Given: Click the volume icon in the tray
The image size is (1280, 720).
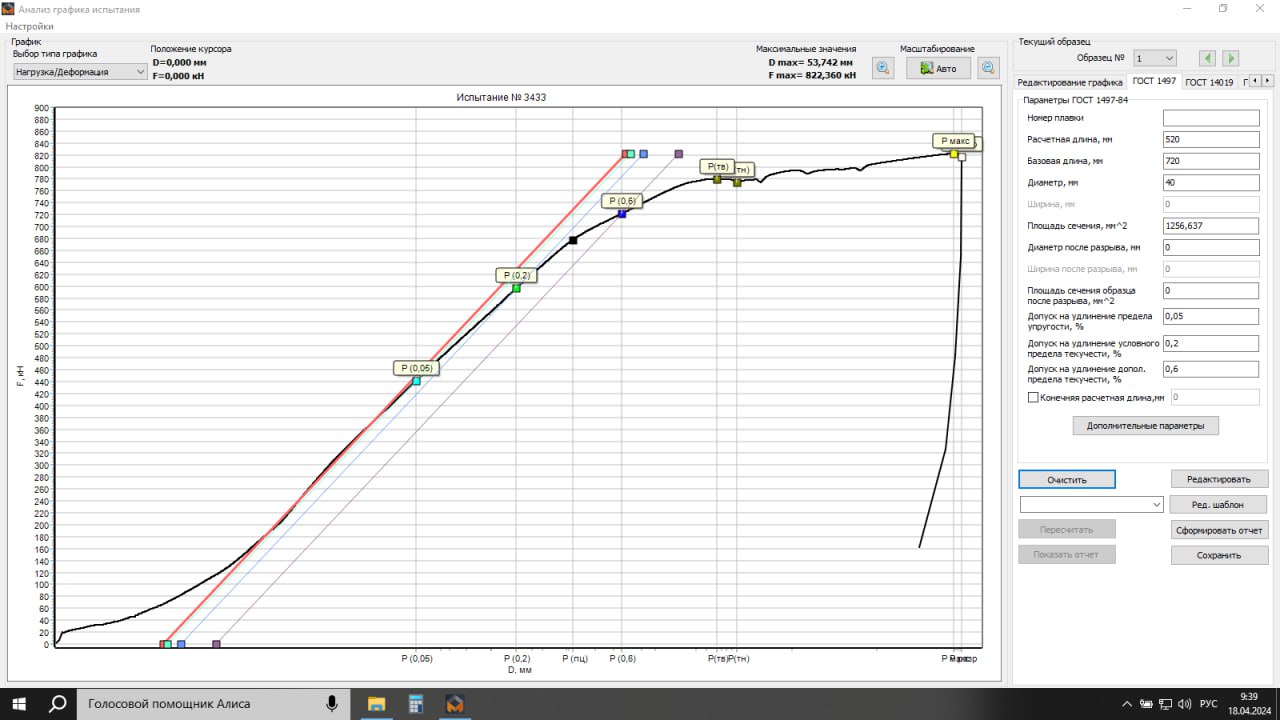Looking at the screenshot, I should point(1185,704).
